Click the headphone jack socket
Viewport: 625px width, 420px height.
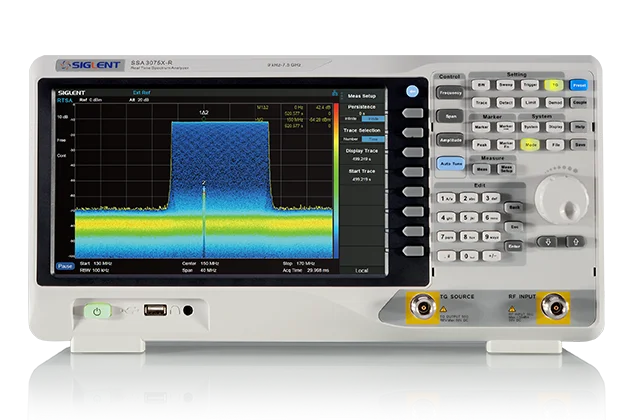click(188, 310)
